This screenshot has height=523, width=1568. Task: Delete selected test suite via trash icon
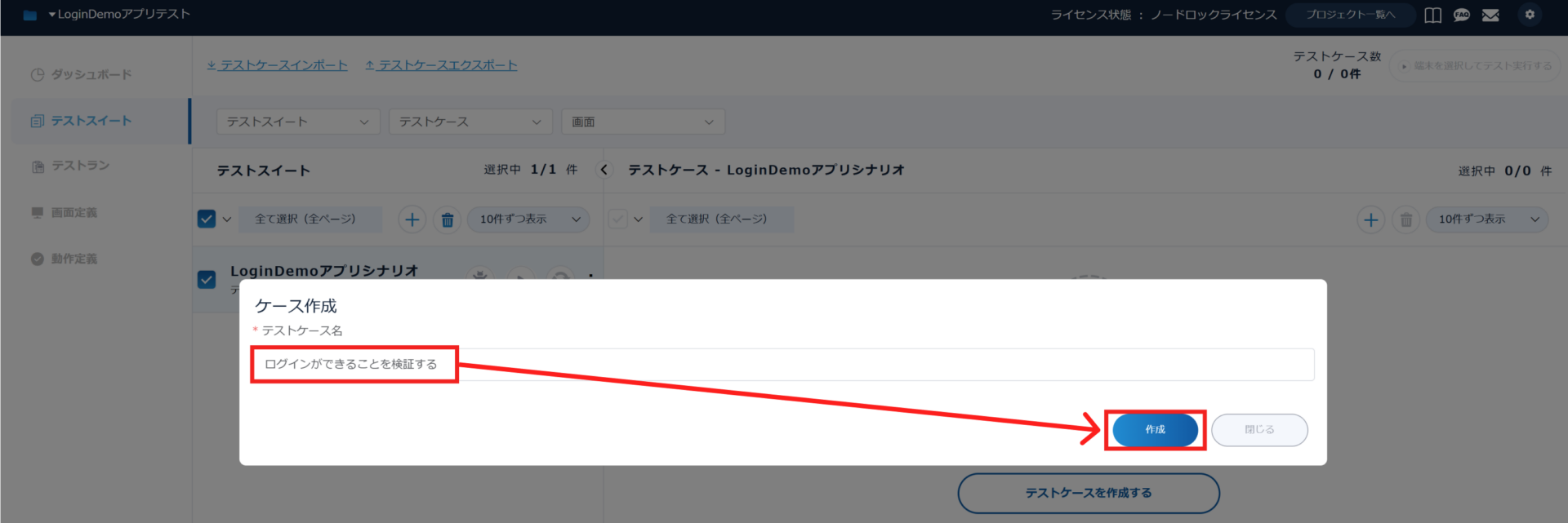(448, 219)
